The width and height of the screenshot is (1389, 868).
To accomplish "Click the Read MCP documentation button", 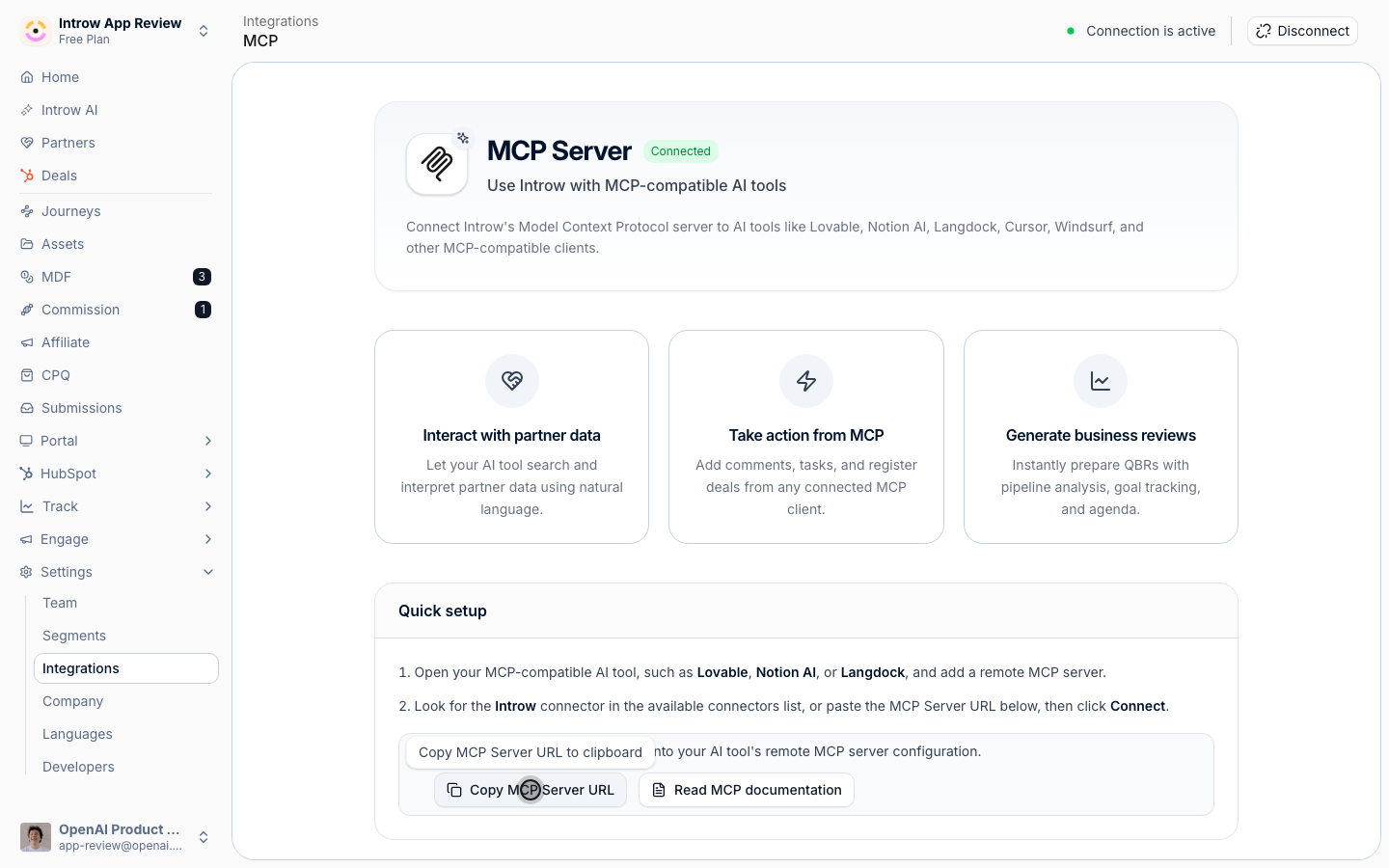I will tap(747, 790).
